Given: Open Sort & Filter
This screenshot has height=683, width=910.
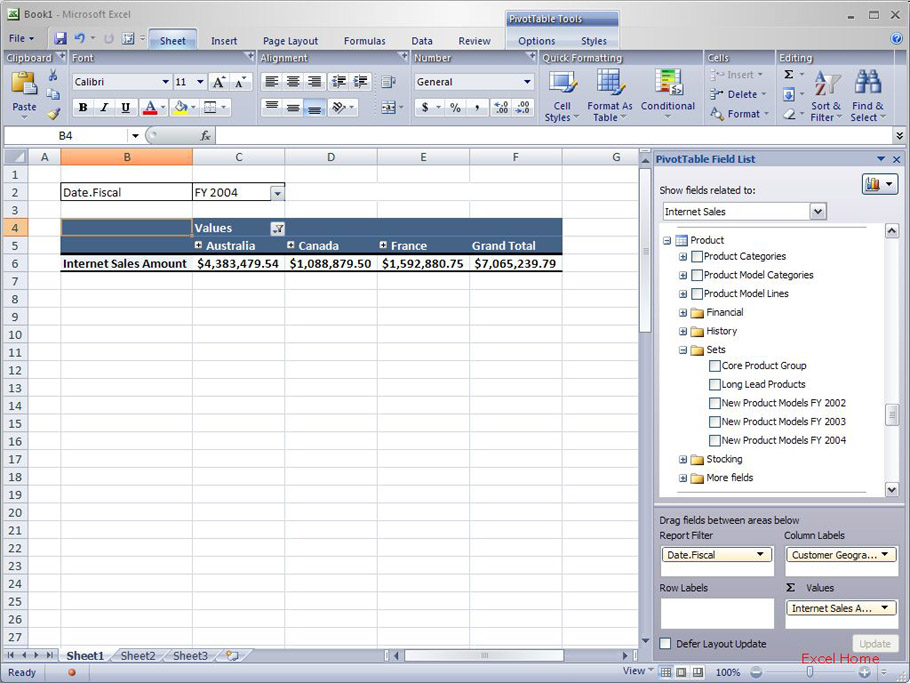Looking at the screenshot, I should click(x=826, y=96).
